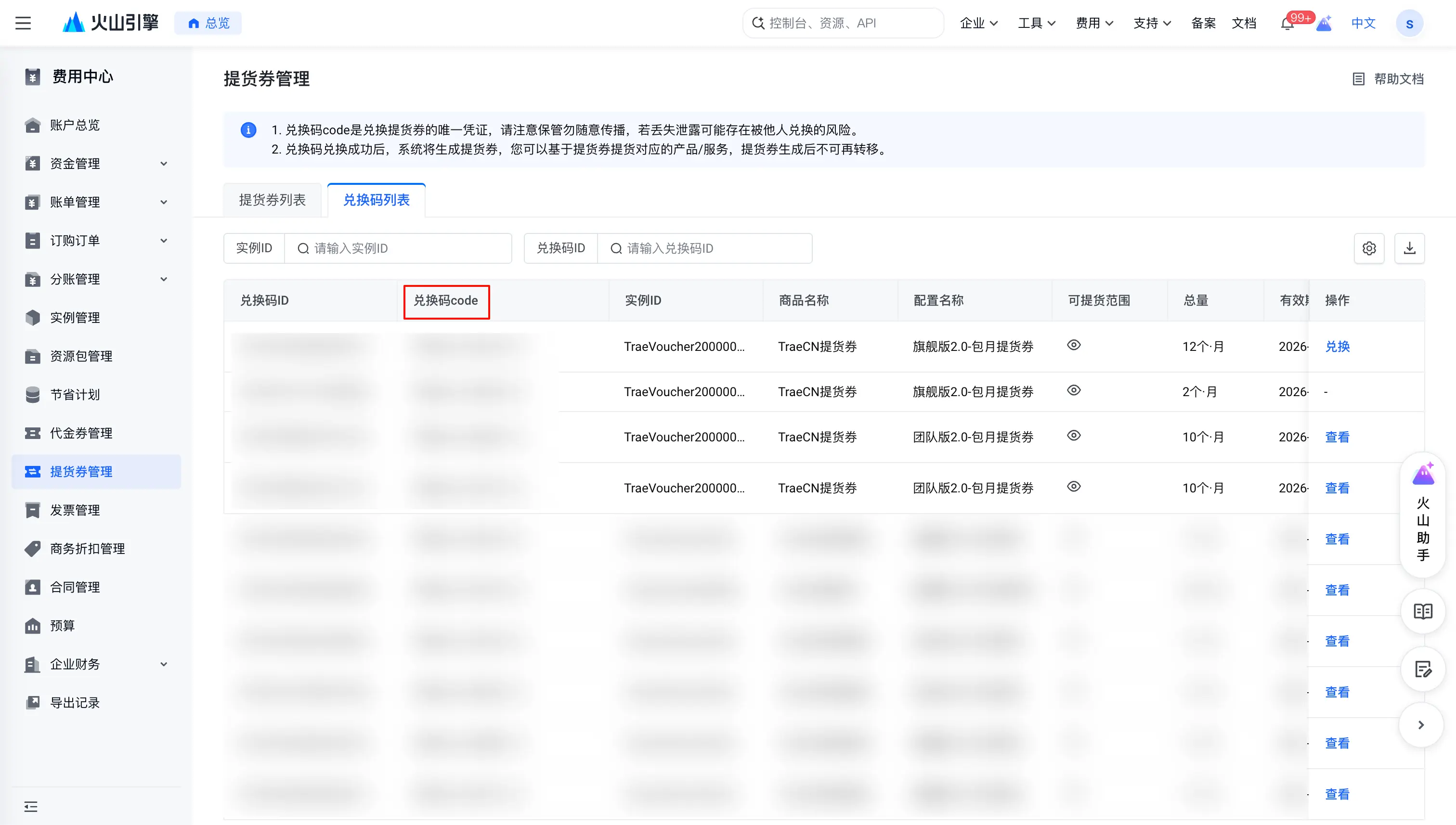Click the 总量 column header

tap(1196, 301)
